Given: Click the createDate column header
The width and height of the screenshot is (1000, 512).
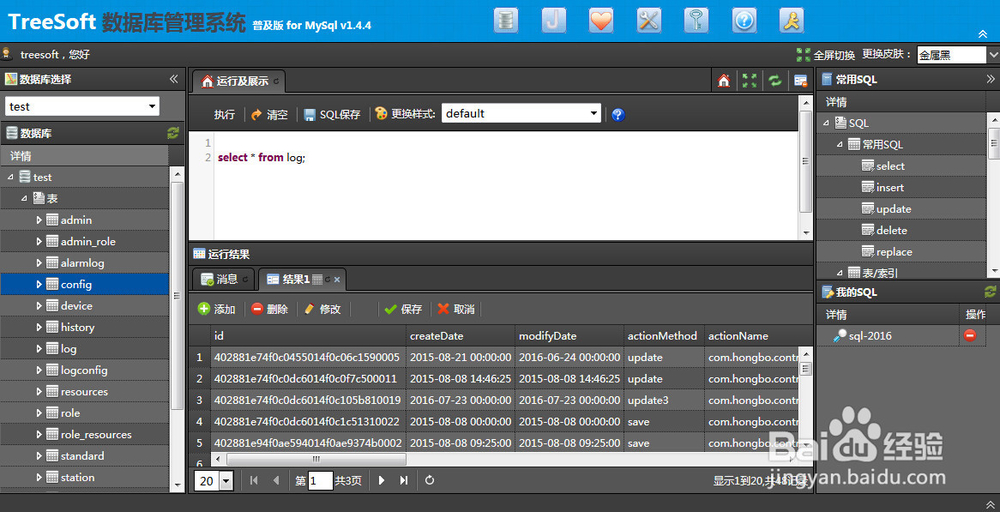Looking at the screenshot, I should [460, 335].
